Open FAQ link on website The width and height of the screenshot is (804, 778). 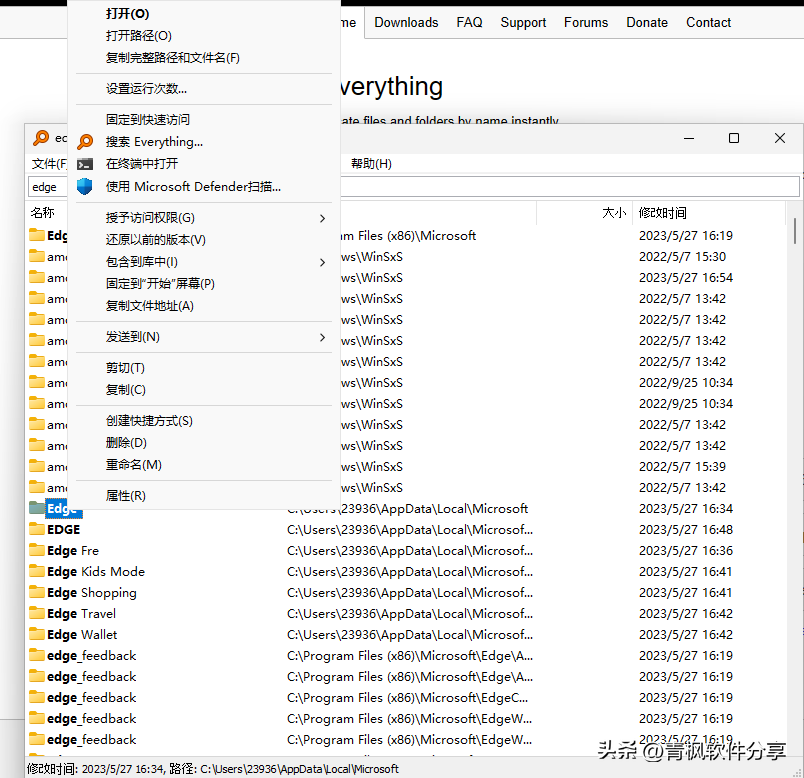(x=469, y=23)
